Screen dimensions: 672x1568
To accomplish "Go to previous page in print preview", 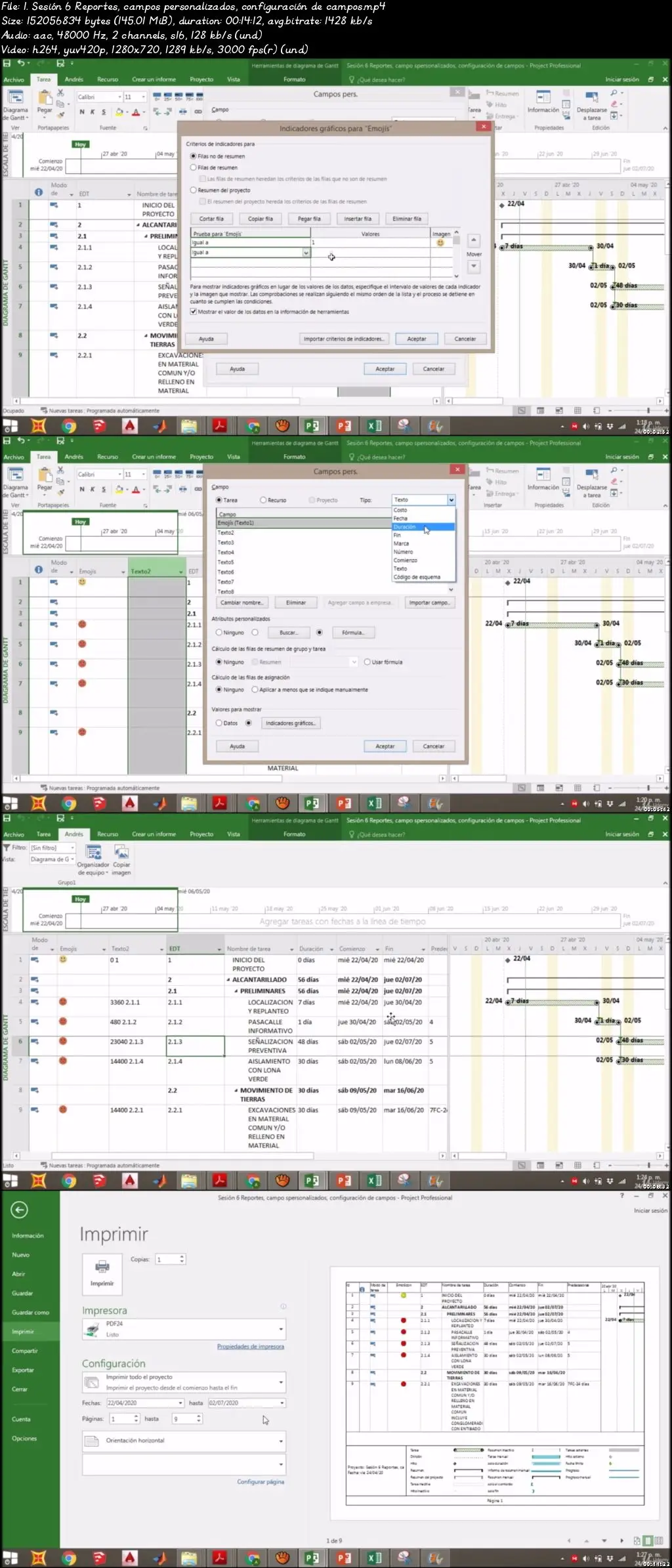I will pyautogui.click(x=568, y=1540).
